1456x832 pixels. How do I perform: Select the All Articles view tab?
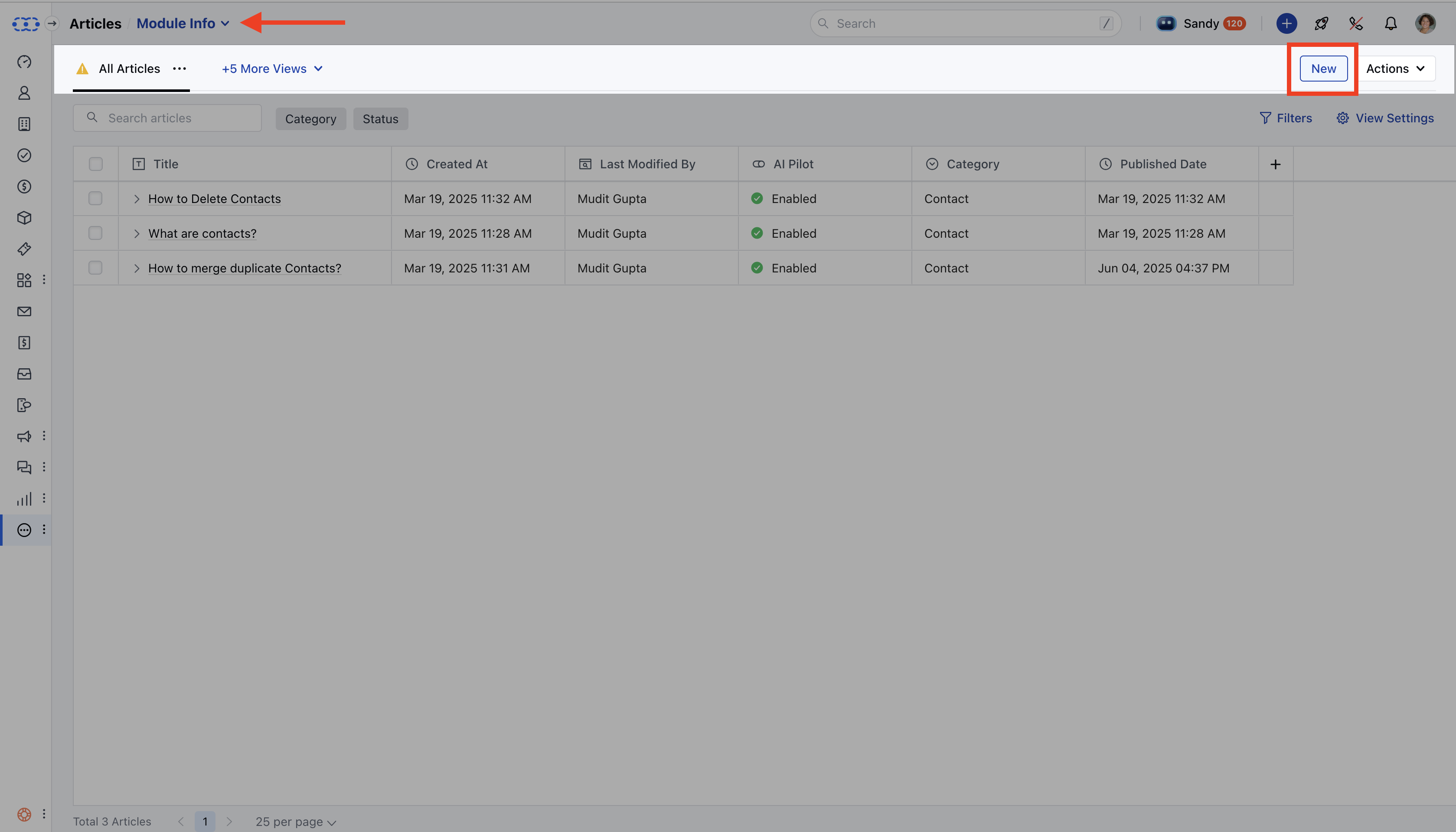(129, 69)
